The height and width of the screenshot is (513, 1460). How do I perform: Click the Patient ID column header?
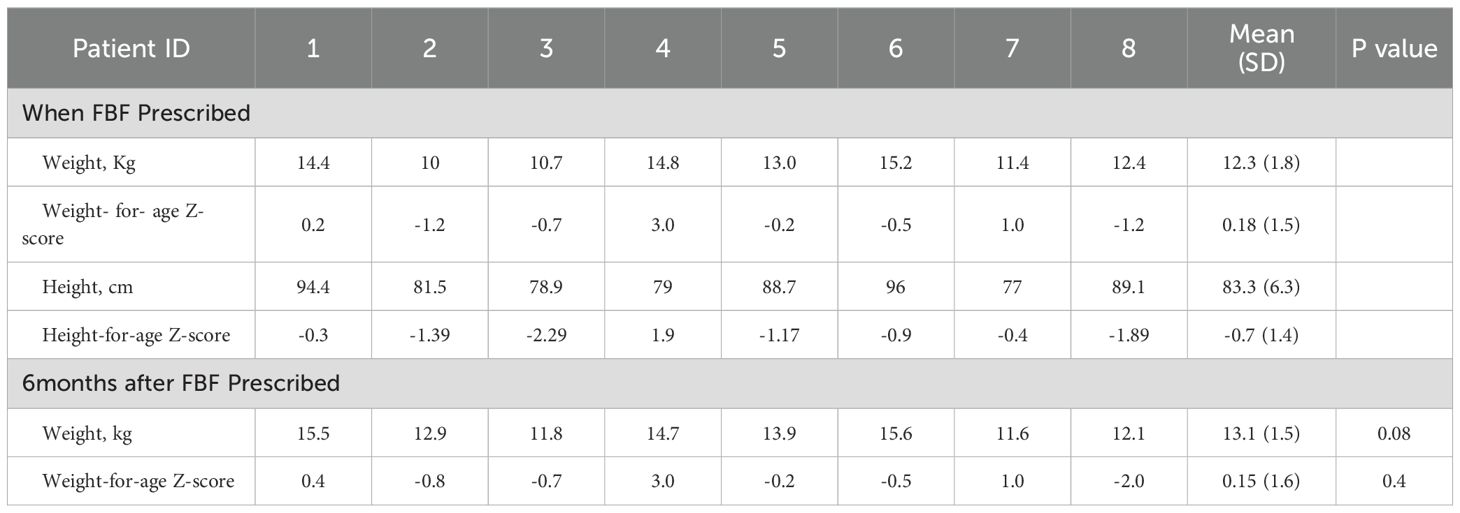coord(131,49)
